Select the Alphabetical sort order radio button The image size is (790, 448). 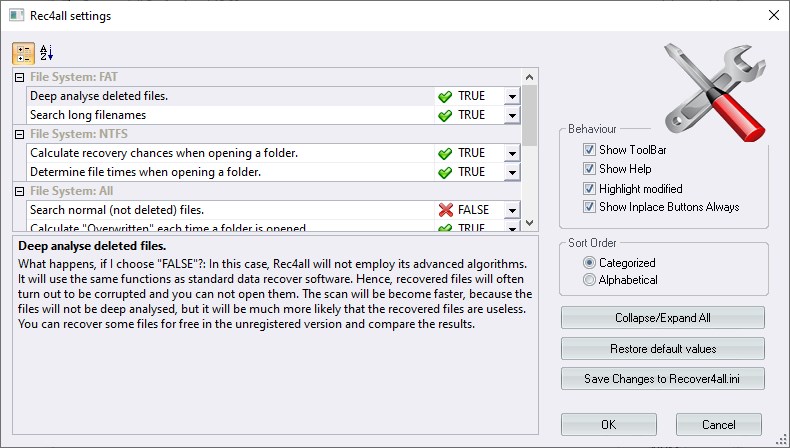tap(589, 280)
